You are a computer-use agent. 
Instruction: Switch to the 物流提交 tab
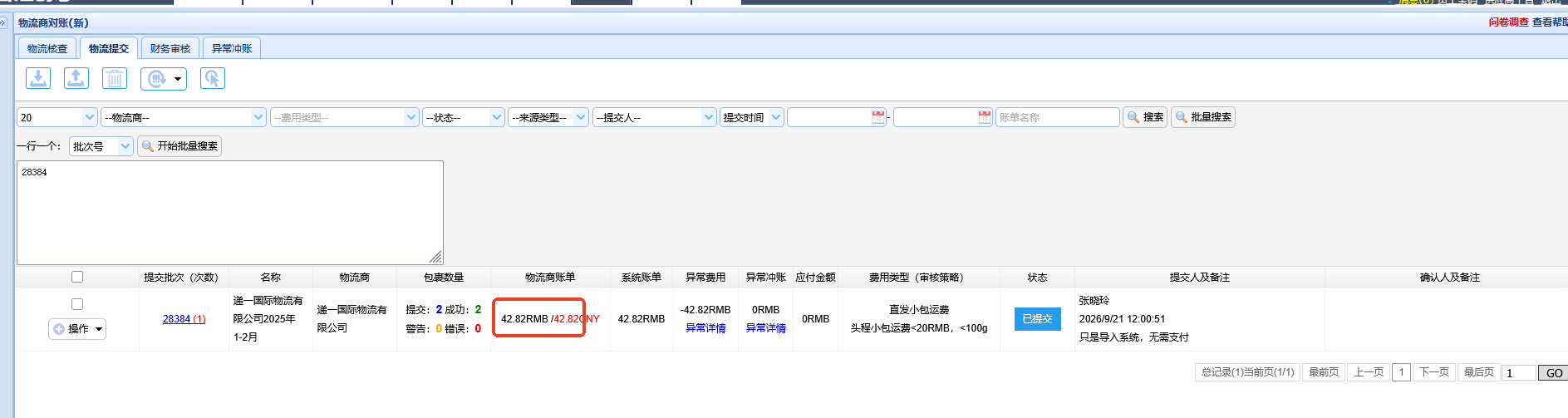[x=109, y=48]
